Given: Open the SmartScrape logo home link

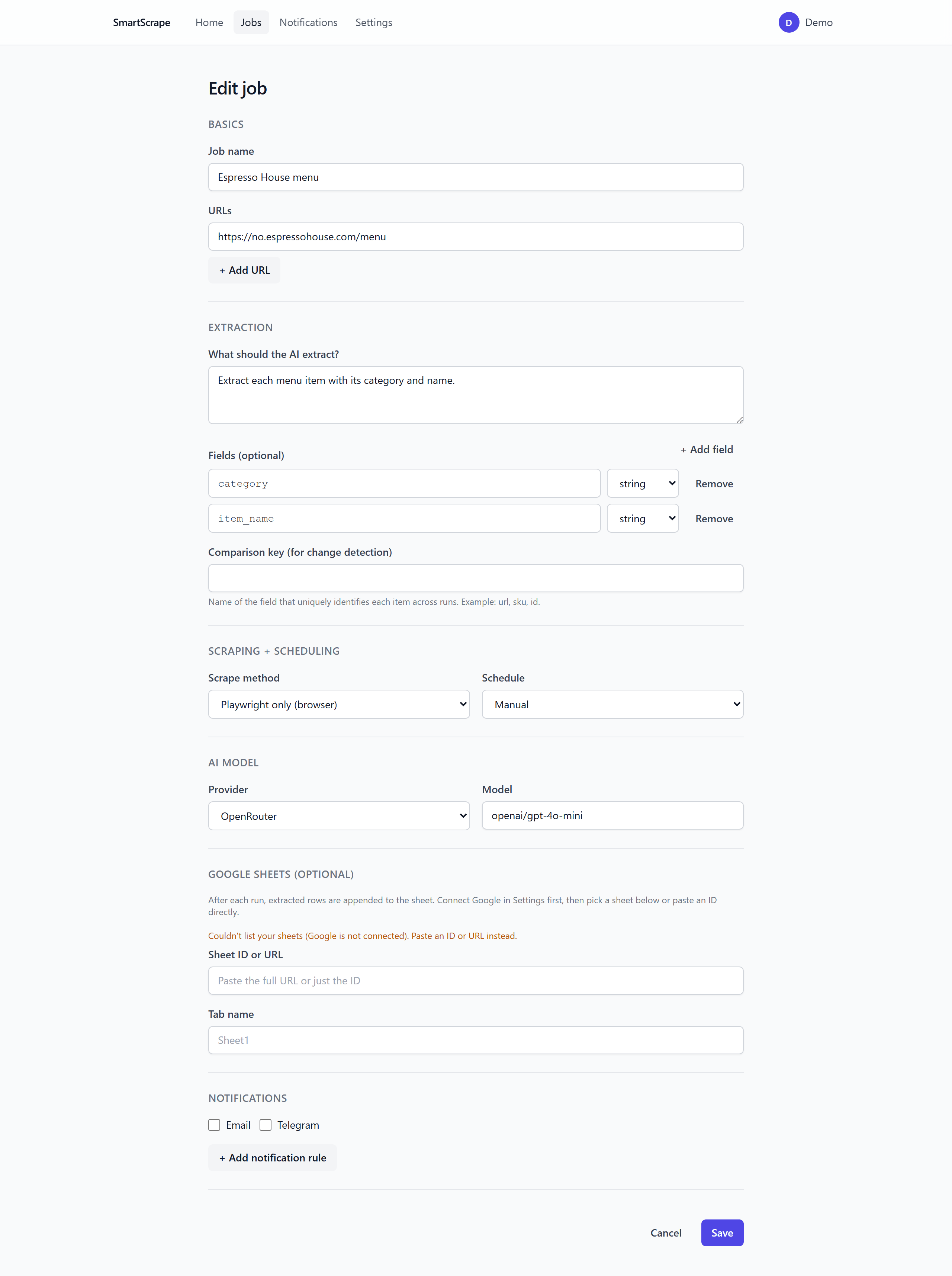Looking at the screenshot, I should pos(141,22).
